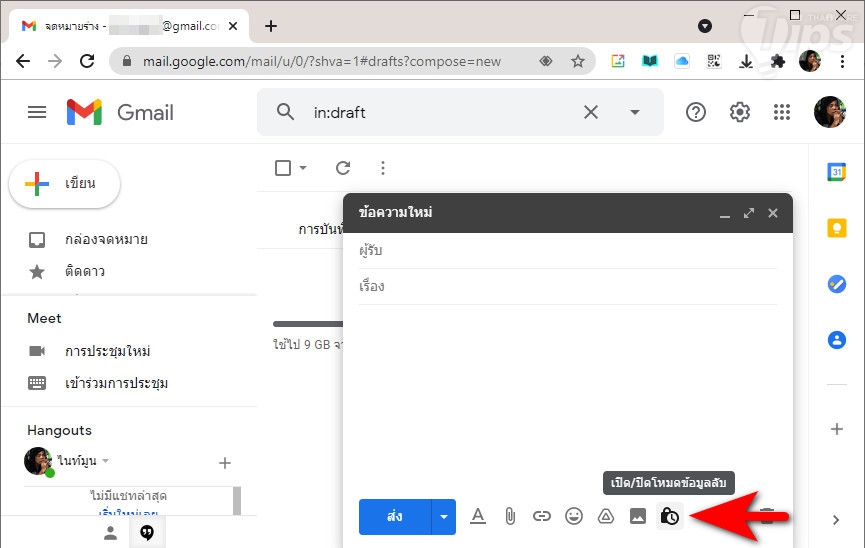Close the Gmail browser tab

point(233,26)
